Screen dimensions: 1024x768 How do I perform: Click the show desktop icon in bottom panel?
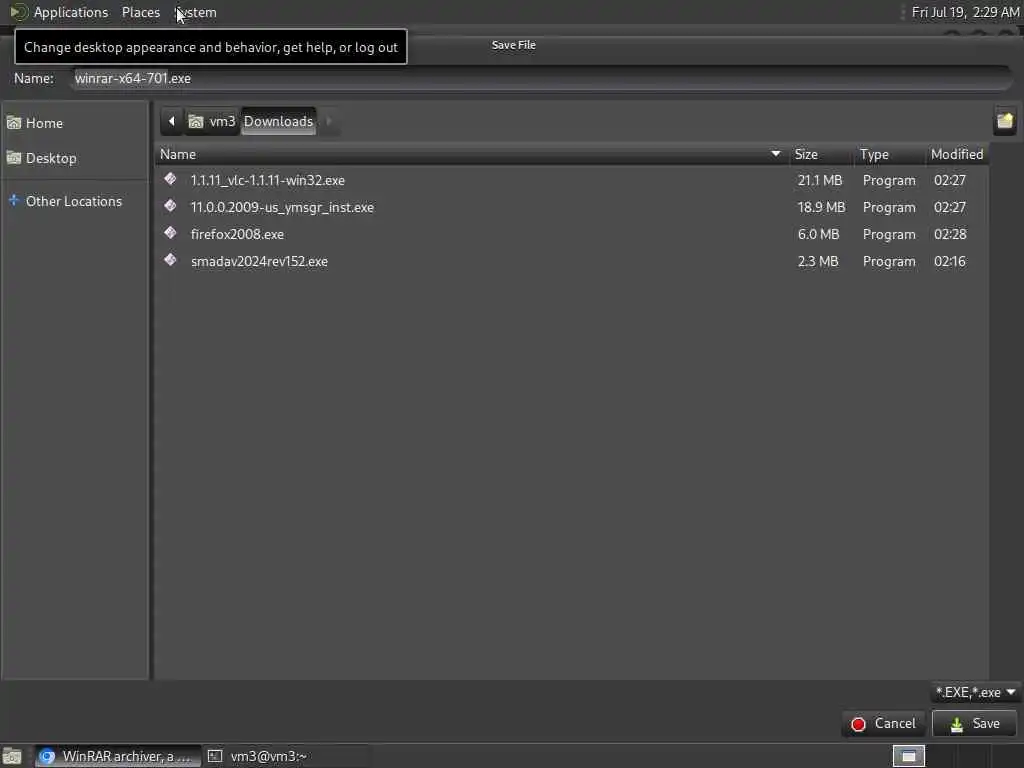tap(12, 756)
